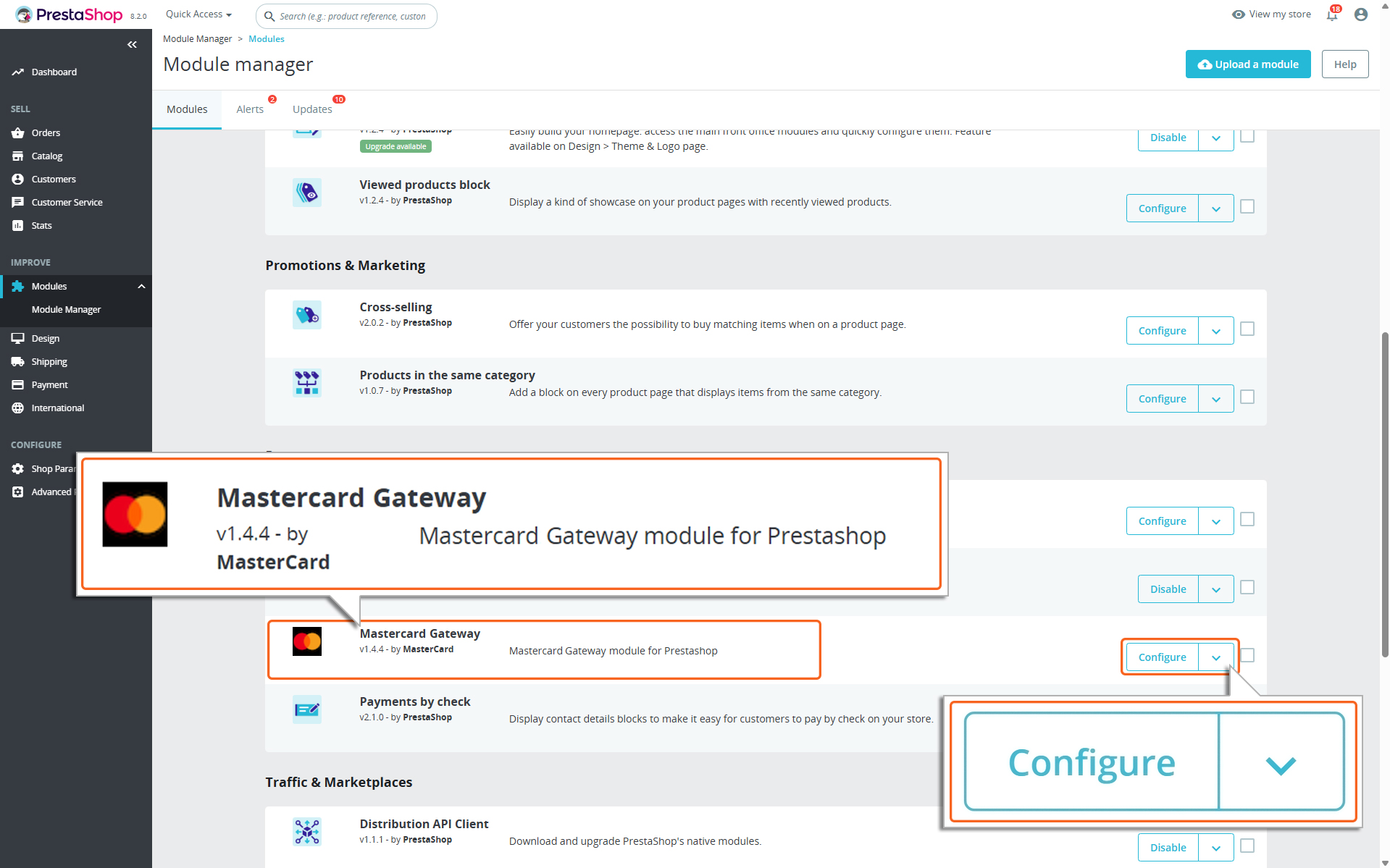Click the Mastercard Gateway logo icon
The image size is (1390, 868).
(x=307, y=641)
